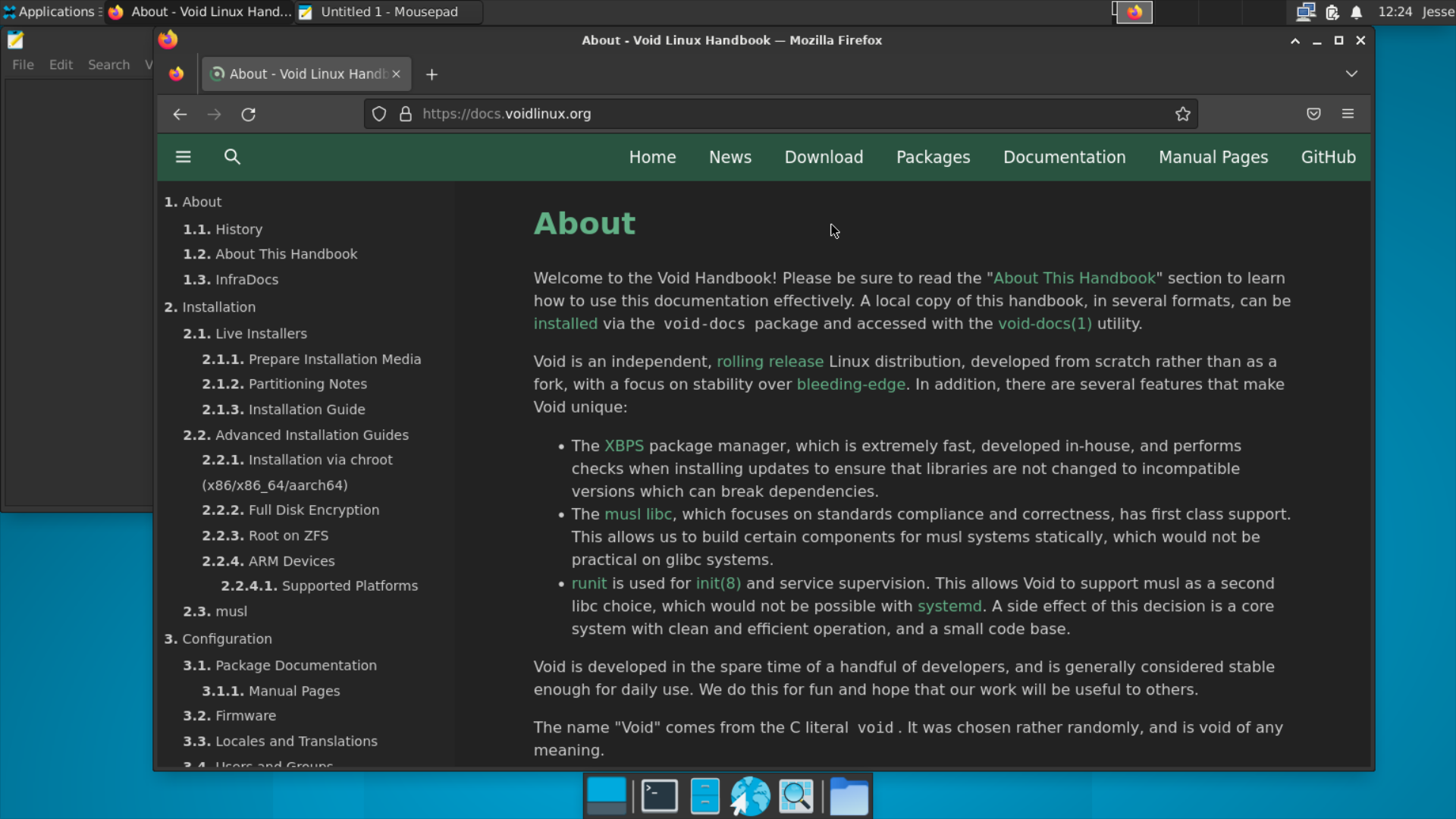Open the Save to Pocket icon
Screen dimensions: 1456x819
pos(1313,114)
